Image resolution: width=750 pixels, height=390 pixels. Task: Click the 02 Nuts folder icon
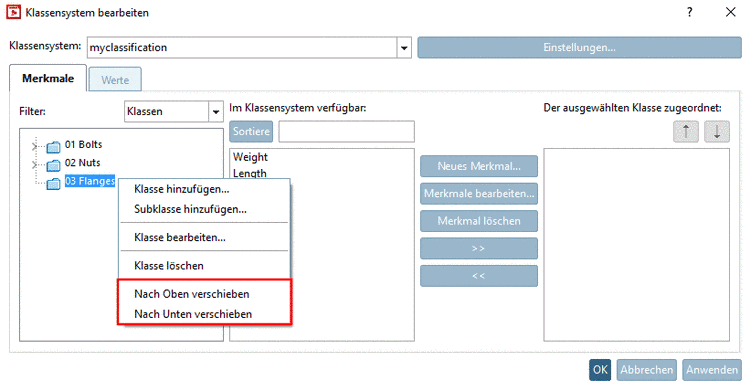(x=53, y=165)
